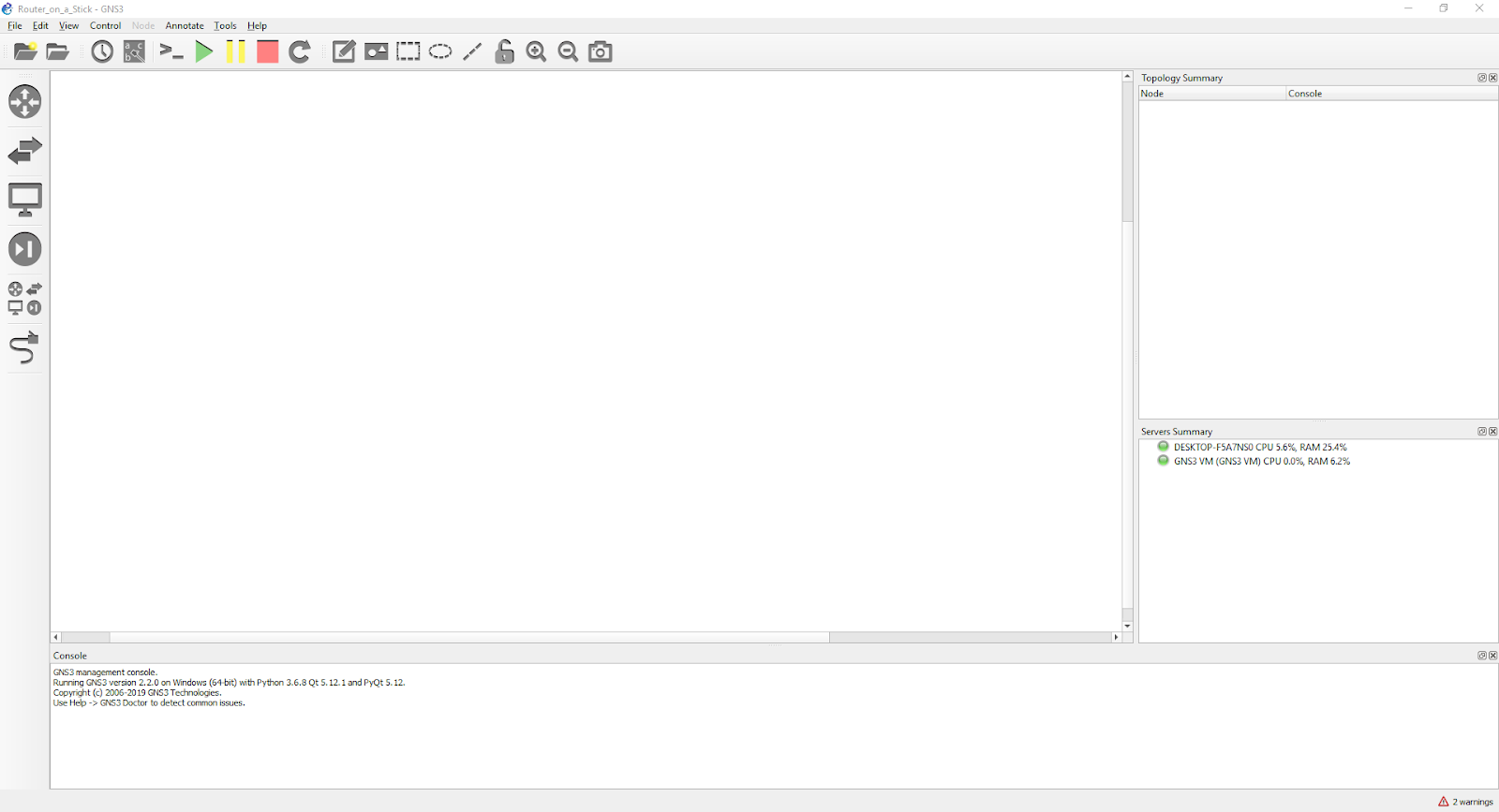Take a screenshot with camera icon
The height and width of the screenshot is (812, 1499).
click(601, 52)
